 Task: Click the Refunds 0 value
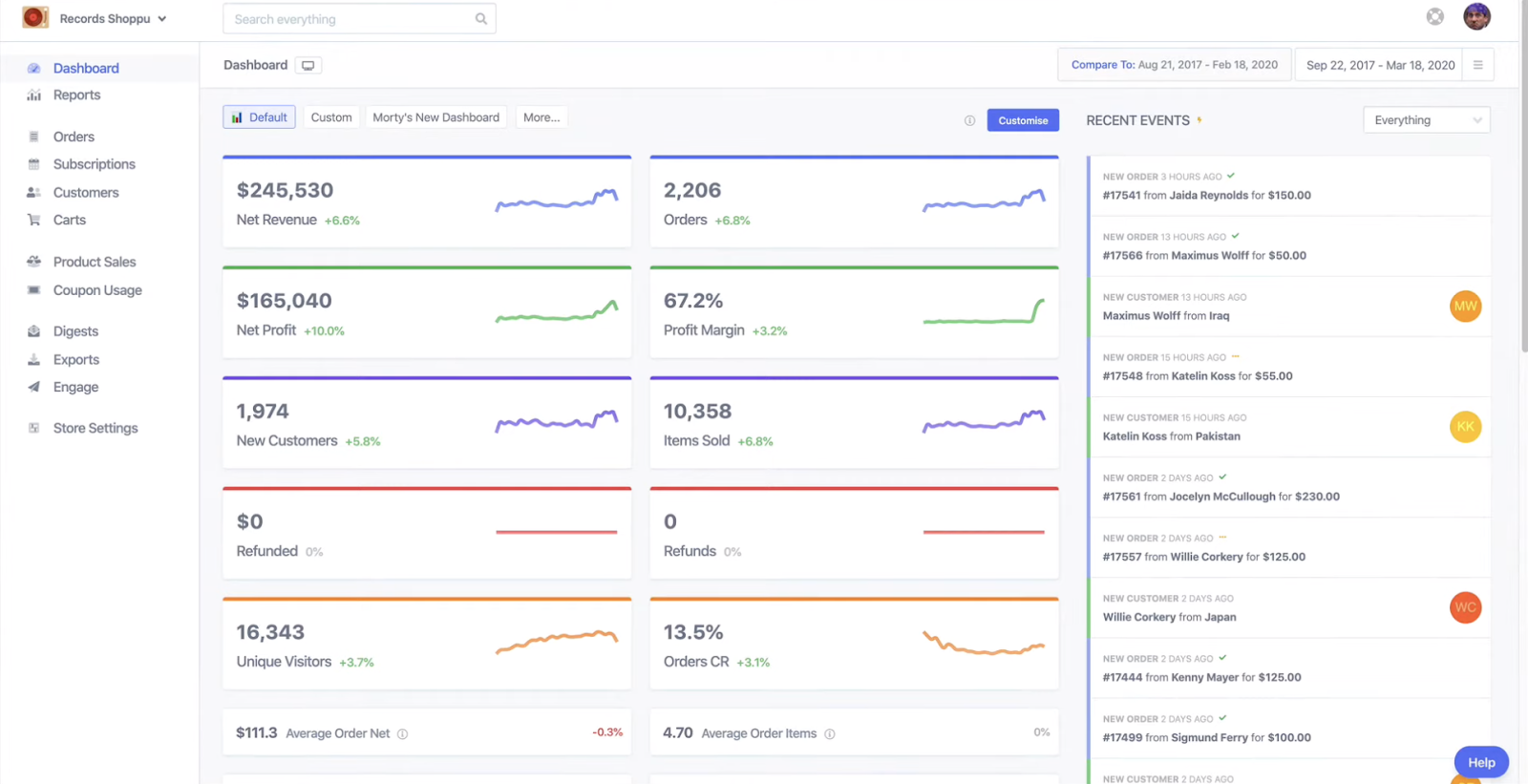(670, 522)
